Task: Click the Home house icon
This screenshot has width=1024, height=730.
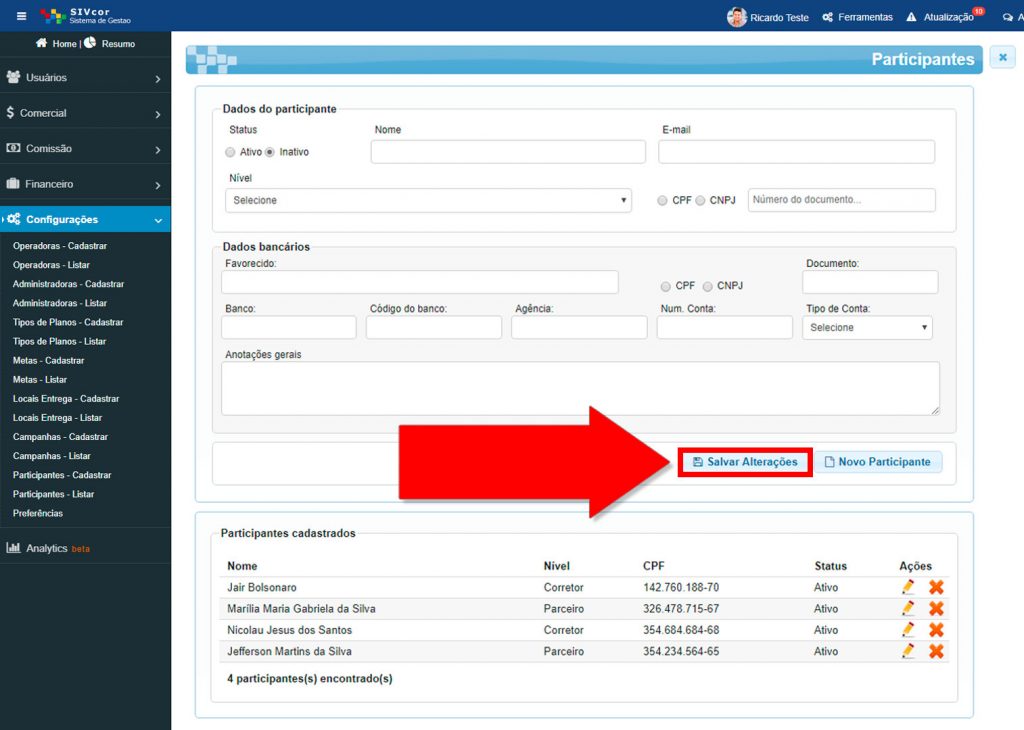Action: (41, 43)
